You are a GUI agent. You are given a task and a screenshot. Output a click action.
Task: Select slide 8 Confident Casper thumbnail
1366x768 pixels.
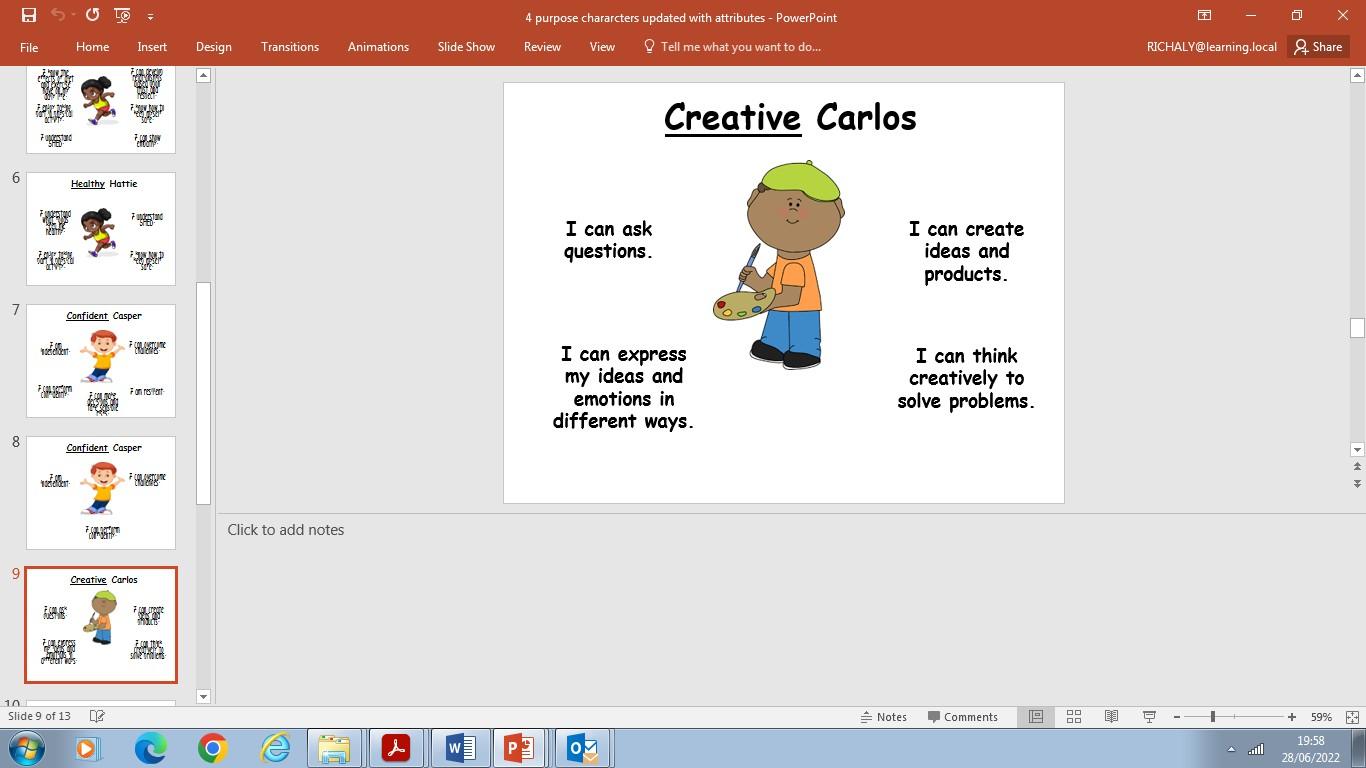coord(101,493)
